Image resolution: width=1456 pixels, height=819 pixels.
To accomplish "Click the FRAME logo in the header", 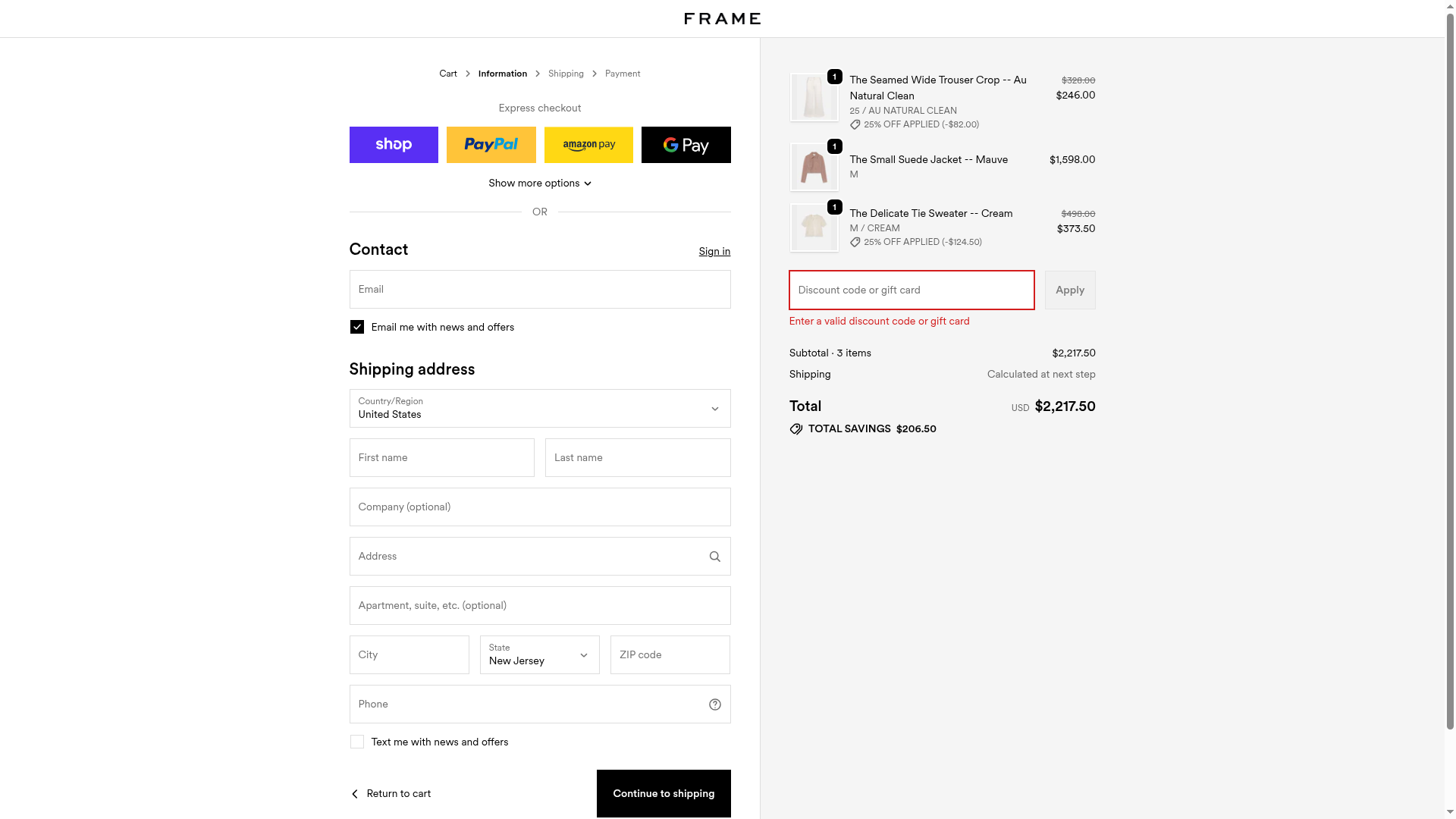I will (x=722, y=19).
